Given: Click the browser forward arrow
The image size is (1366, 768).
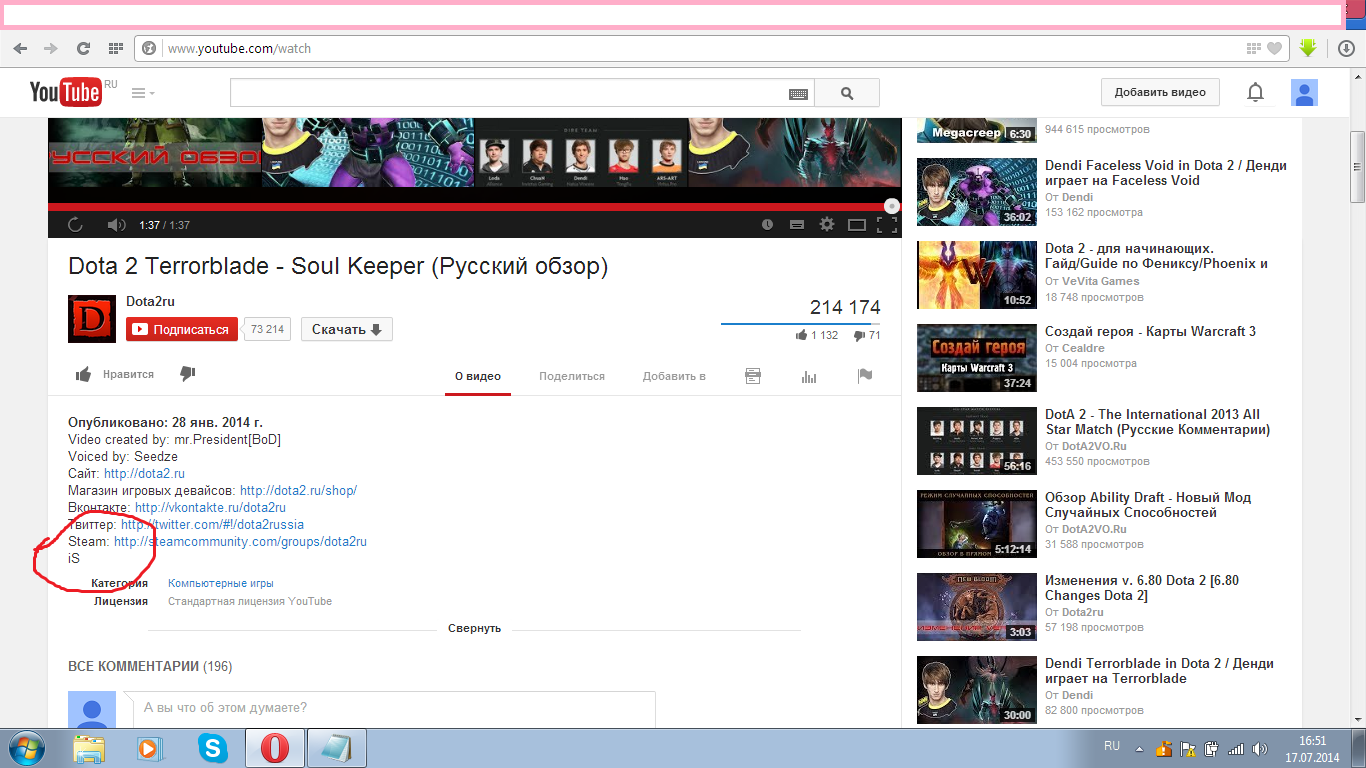Looking at the screenshot, I should tap(51, 48).
